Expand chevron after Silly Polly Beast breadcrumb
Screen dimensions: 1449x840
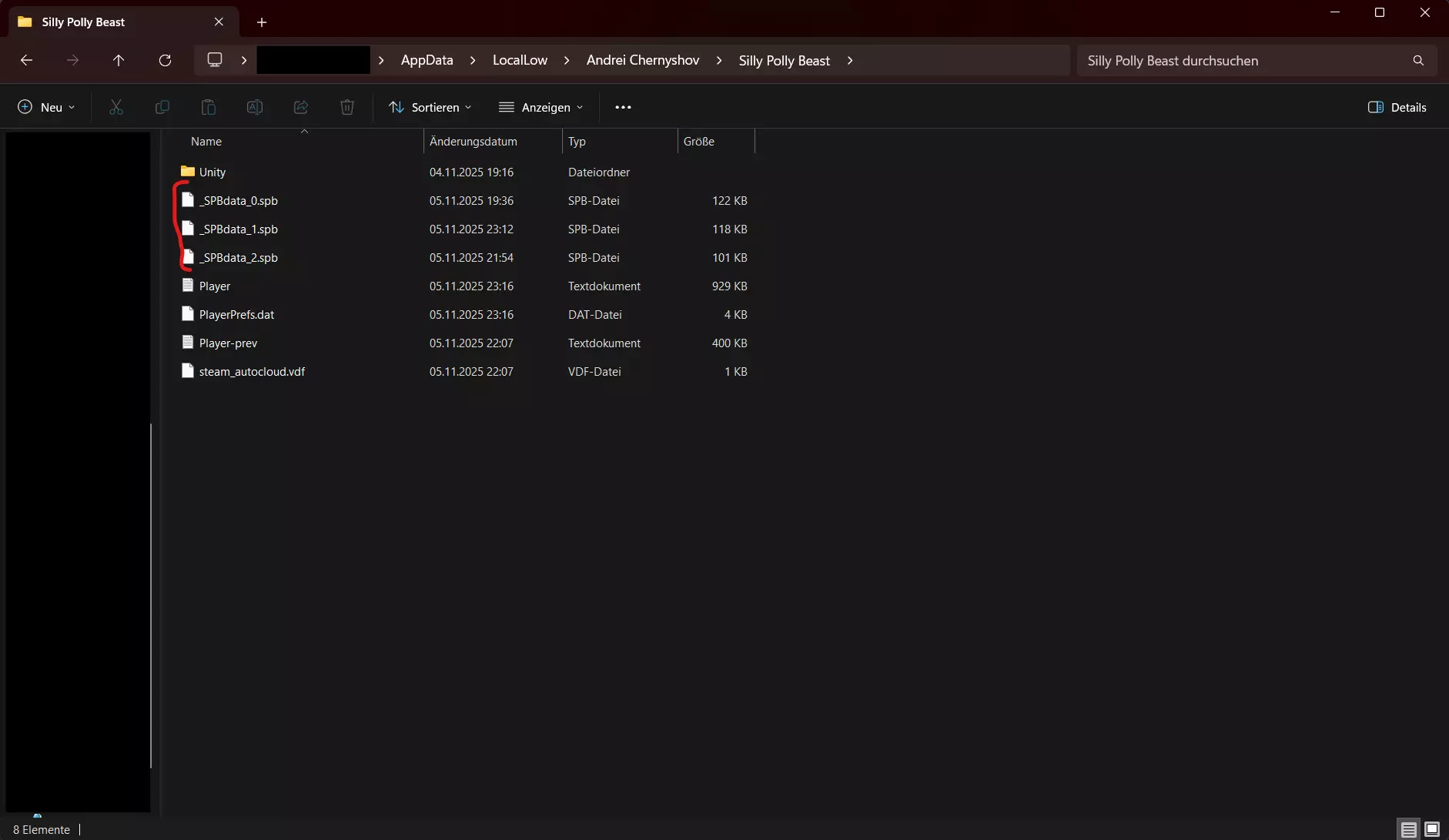coord(850,60)
